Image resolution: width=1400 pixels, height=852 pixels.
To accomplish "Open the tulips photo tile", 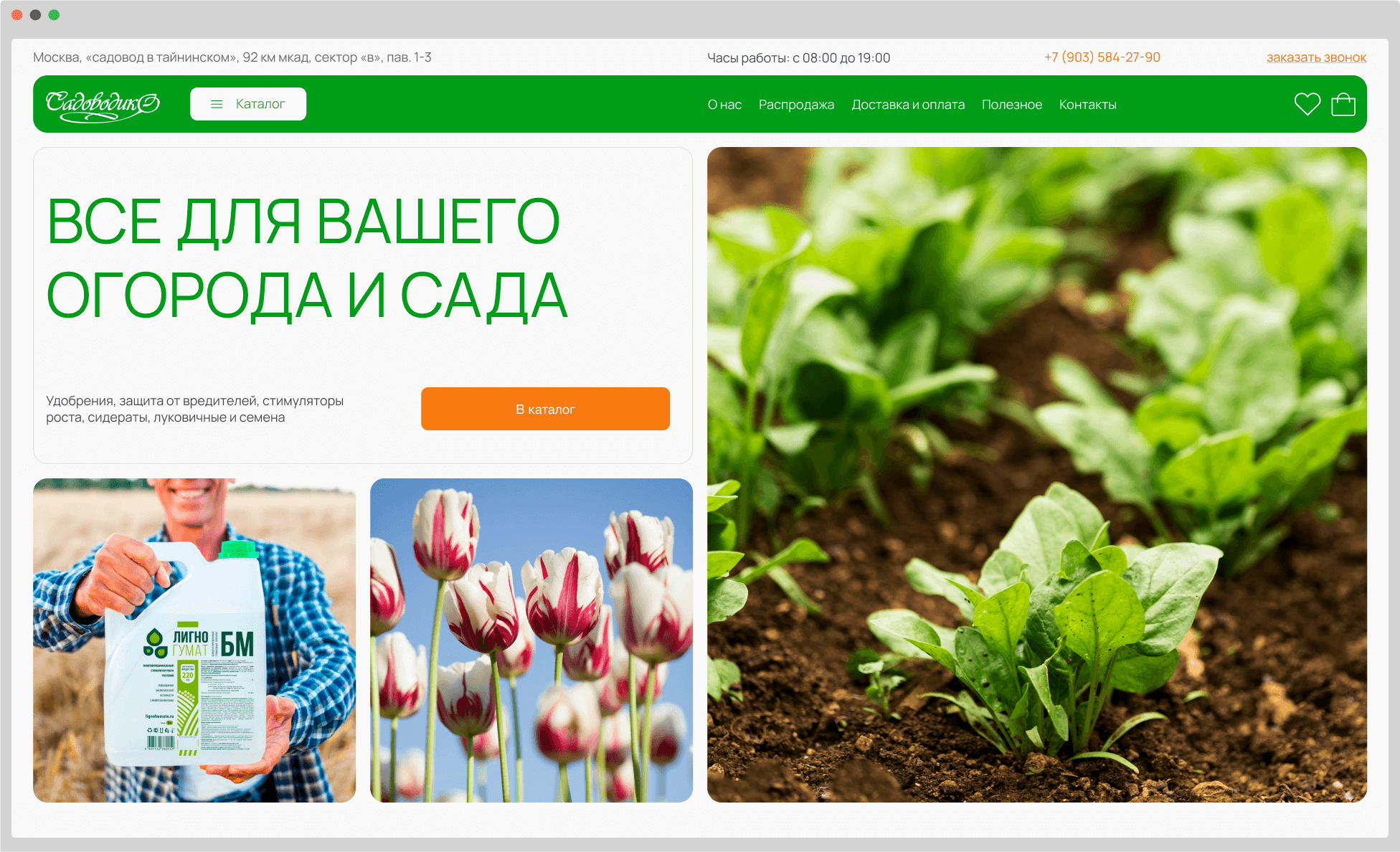I will (531, 640).
